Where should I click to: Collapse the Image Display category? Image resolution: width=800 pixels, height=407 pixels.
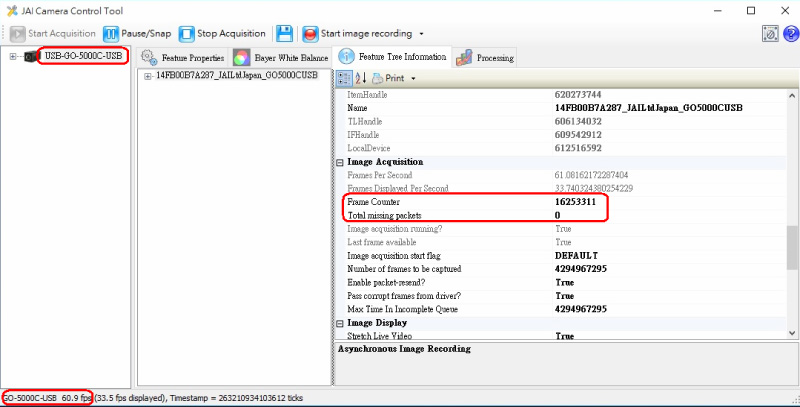340,323
